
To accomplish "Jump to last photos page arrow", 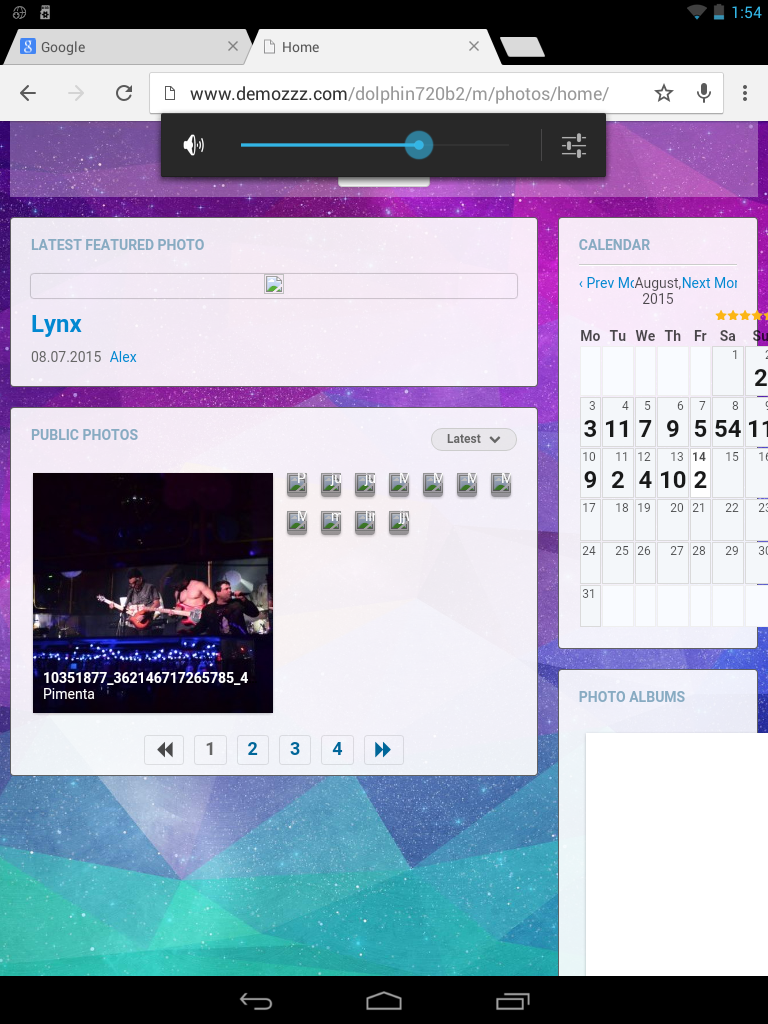I will coord(382,749).
